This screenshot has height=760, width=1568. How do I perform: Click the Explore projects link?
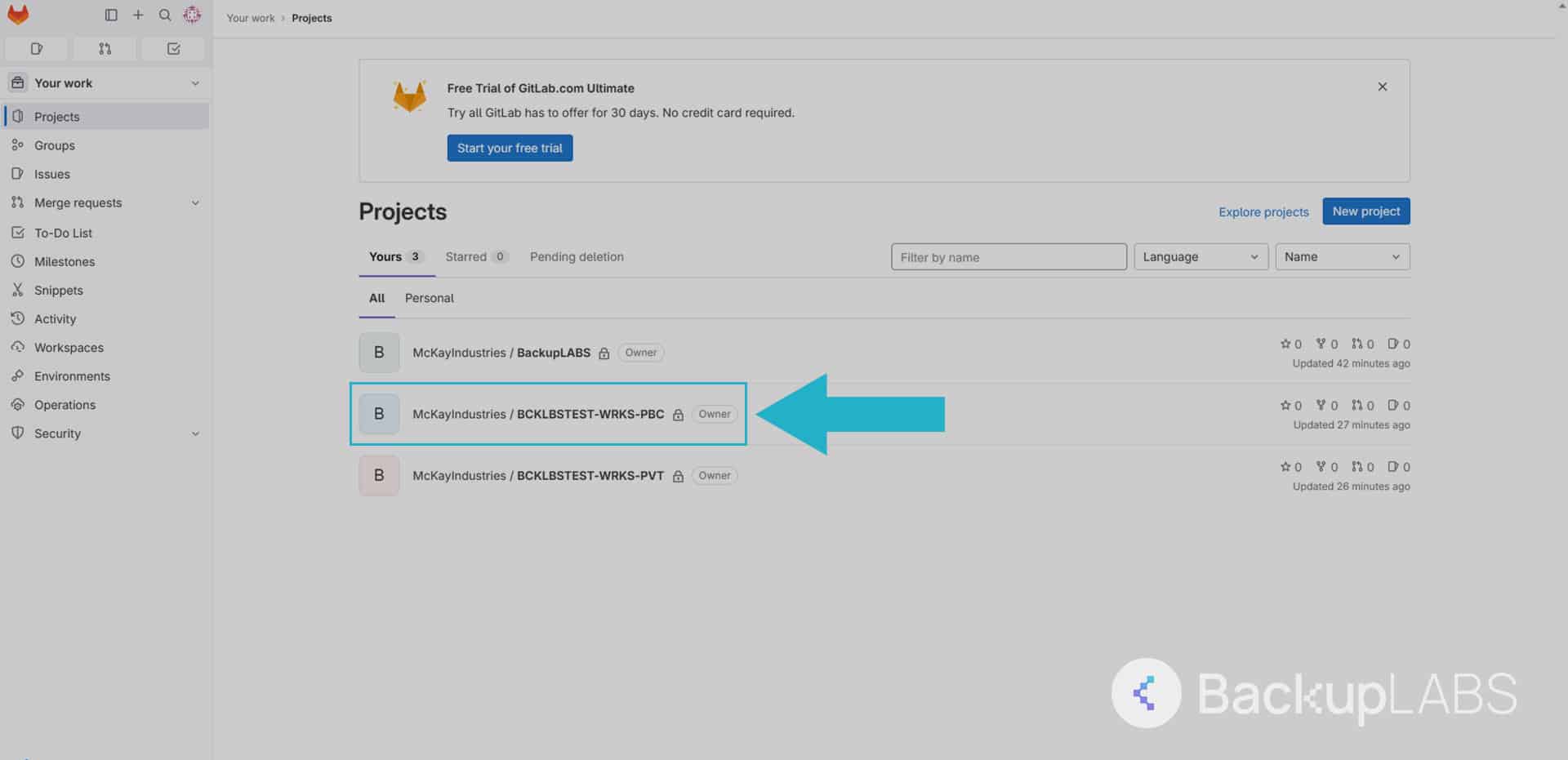click(x=1263, y=211)
